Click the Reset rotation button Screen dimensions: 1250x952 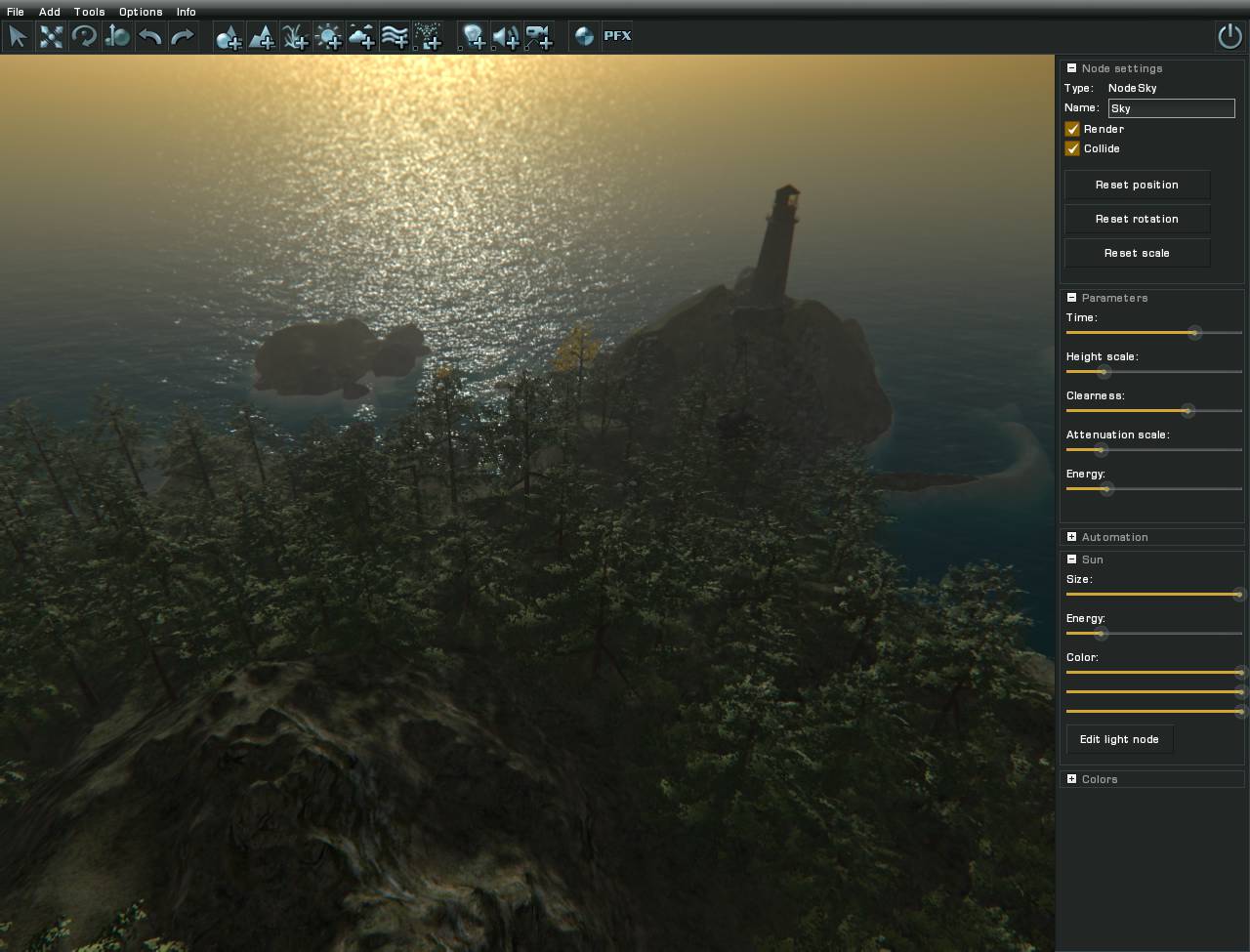[1137, 219]
